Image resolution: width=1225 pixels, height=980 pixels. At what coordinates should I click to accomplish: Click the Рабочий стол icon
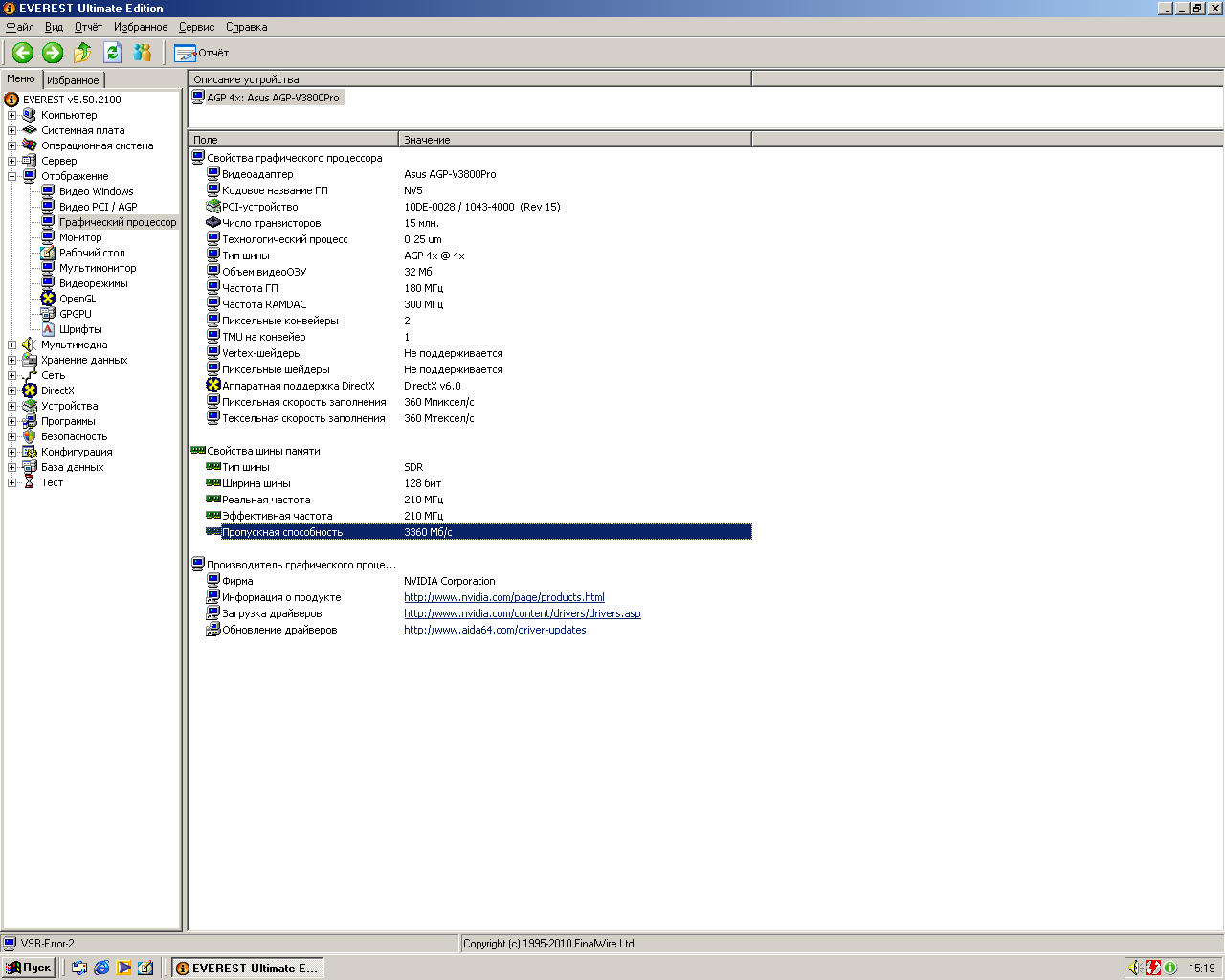(48, 253)
